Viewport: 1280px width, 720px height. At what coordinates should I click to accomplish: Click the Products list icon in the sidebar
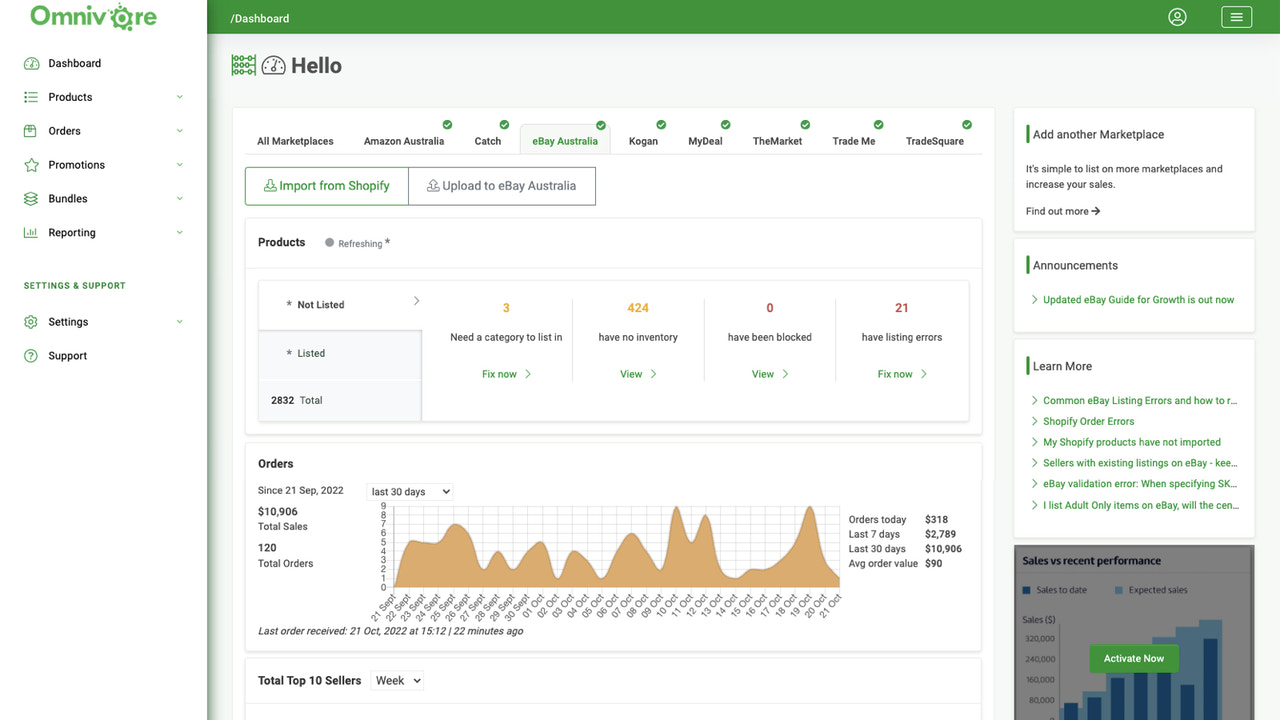click(29, 97)
